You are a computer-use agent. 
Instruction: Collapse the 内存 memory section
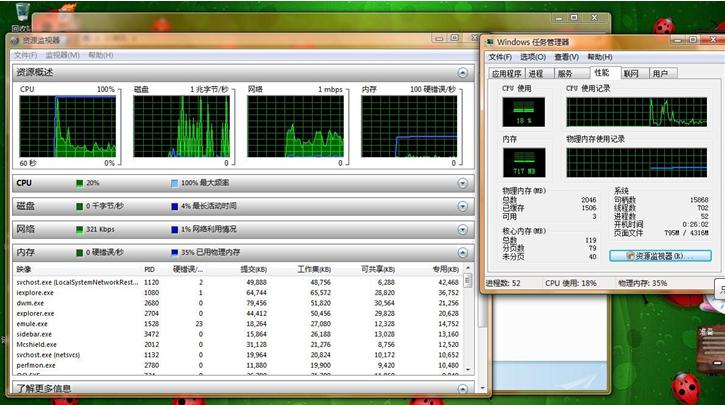[462, 253]
